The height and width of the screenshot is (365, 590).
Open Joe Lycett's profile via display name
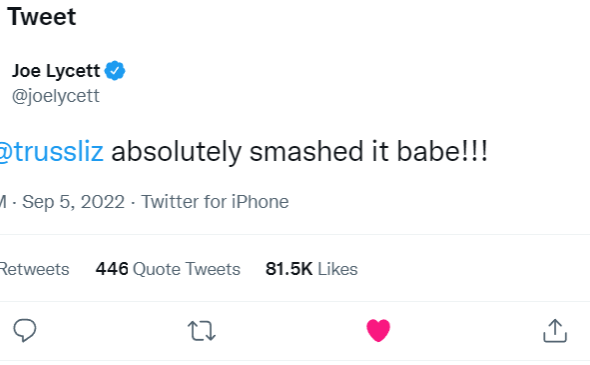coord(56,71)
